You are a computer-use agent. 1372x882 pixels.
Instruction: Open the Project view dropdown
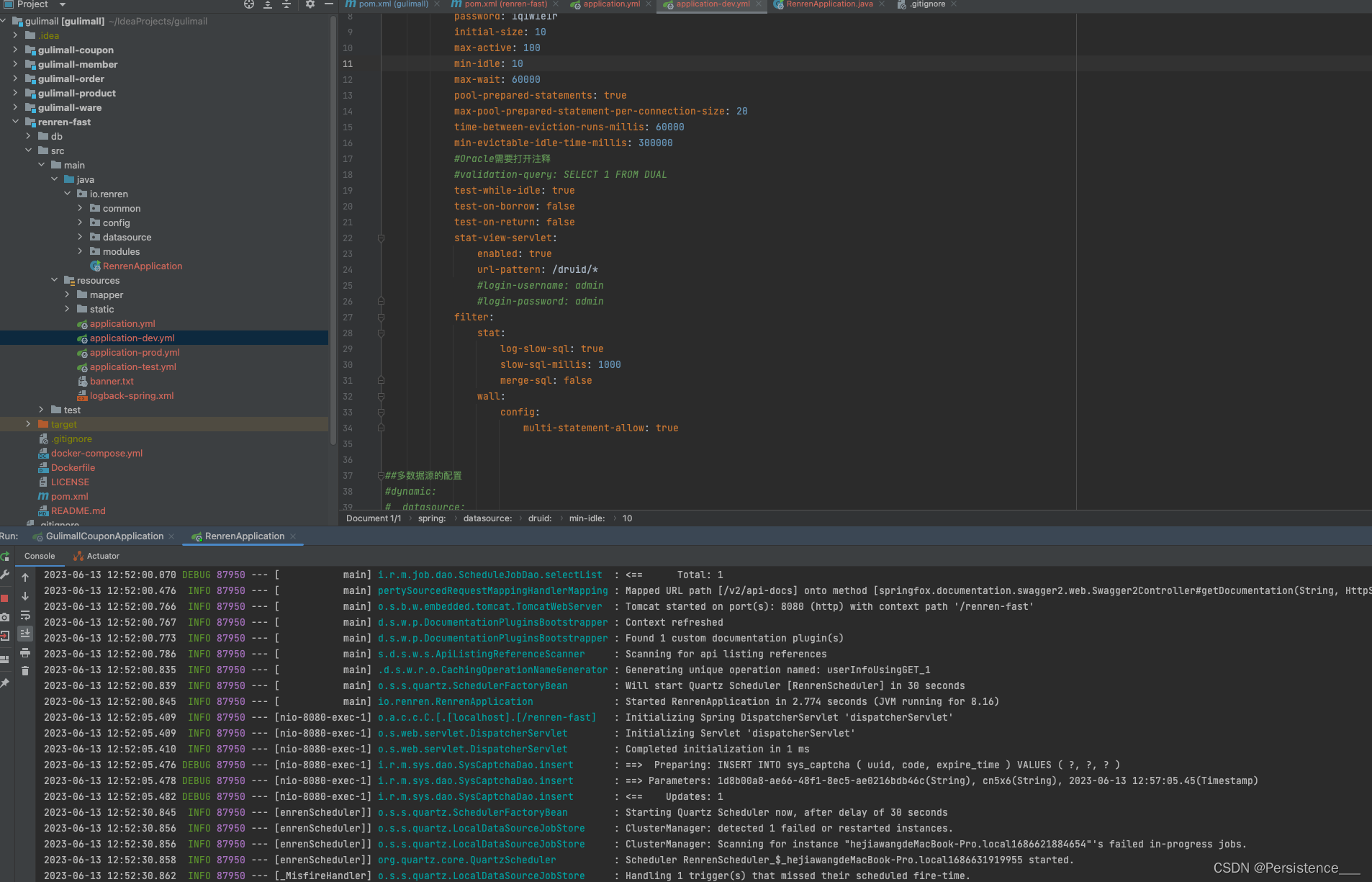[63, 4]
